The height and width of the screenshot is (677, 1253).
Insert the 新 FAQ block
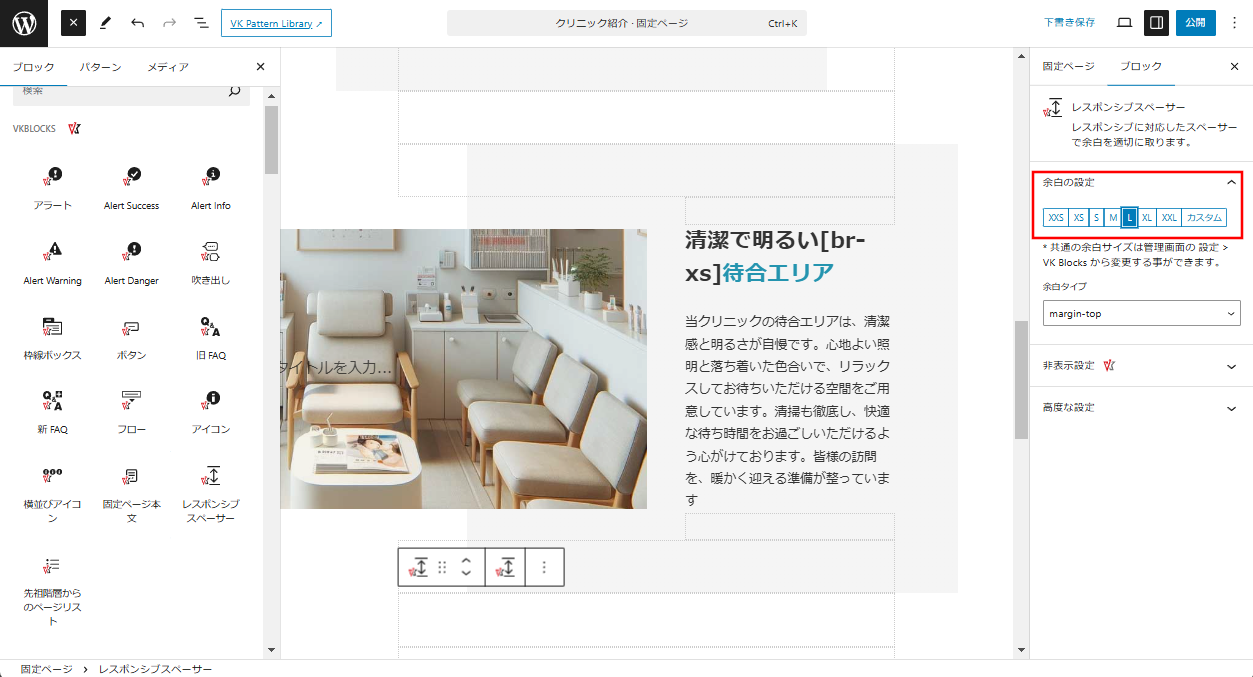53,411
